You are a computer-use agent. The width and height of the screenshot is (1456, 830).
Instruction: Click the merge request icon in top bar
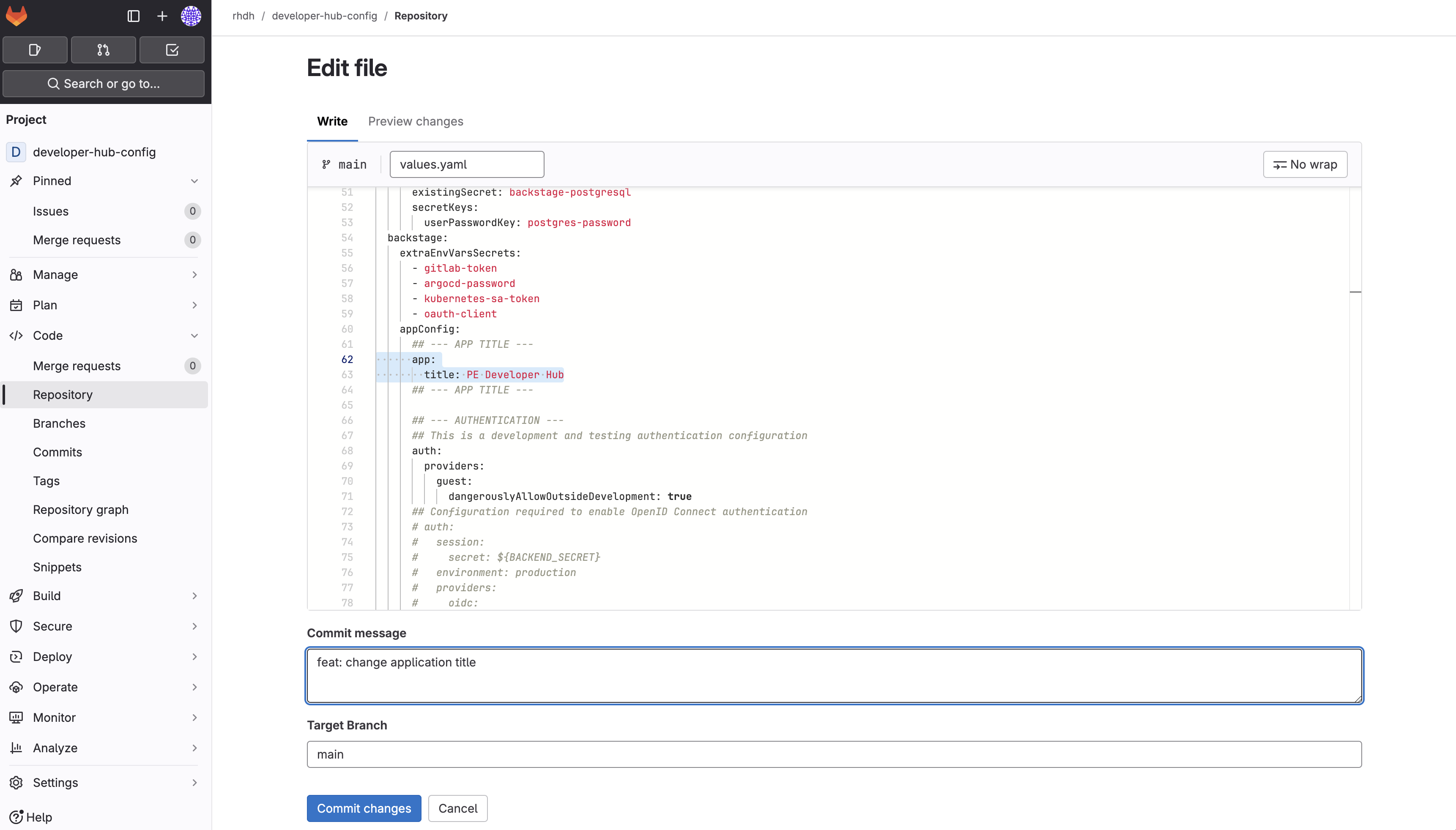103,50
